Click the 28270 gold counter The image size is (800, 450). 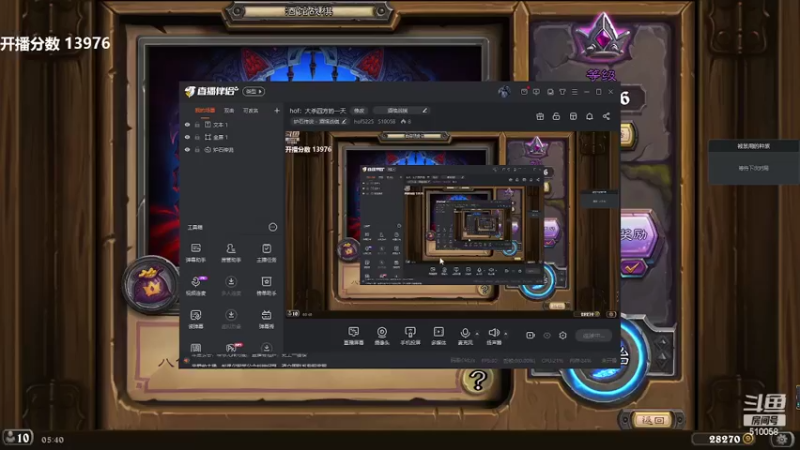(724, 439)
